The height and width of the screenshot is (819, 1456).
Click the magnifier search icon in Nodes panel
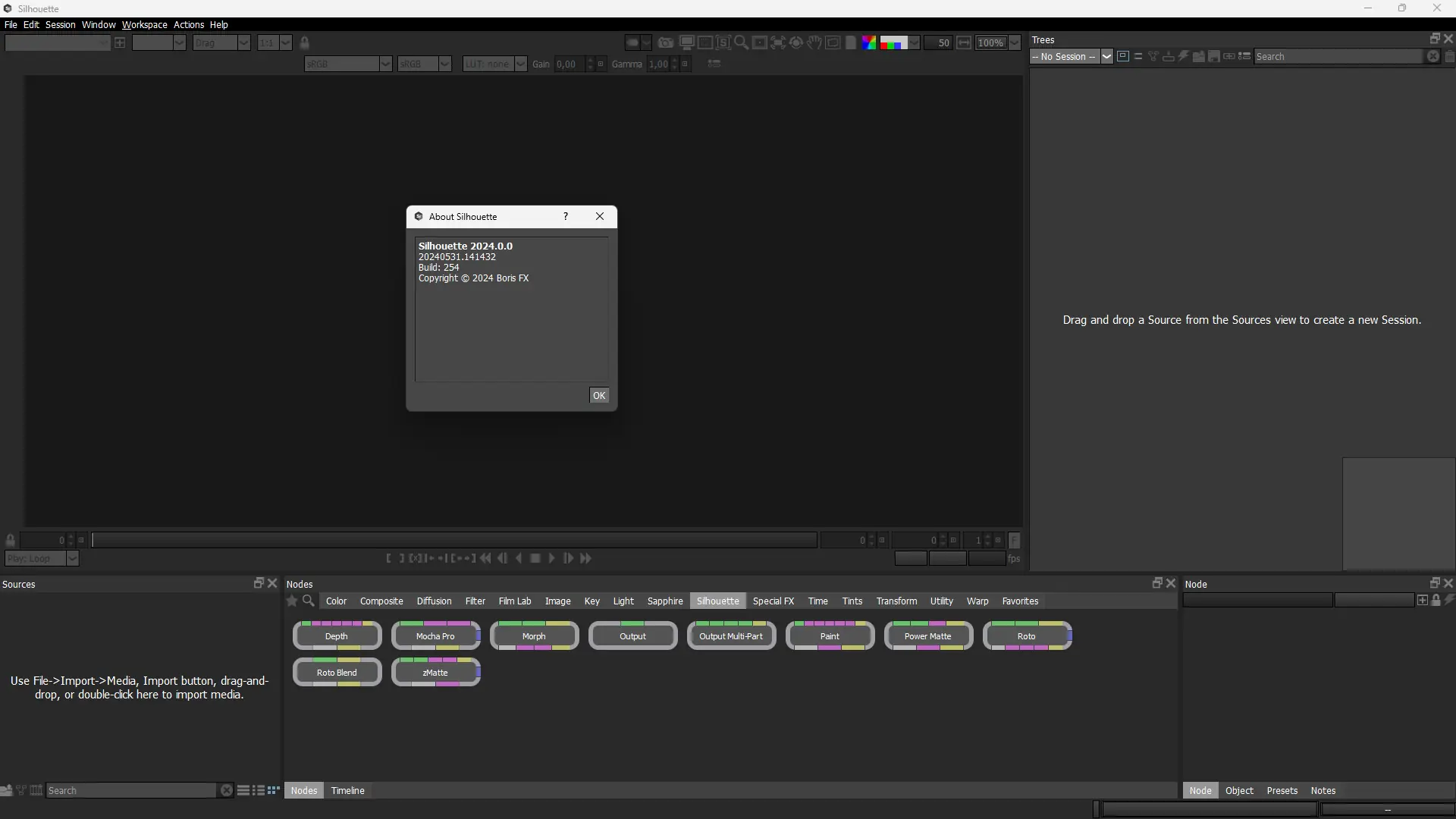pyautogui.click(x=309, y=601)
